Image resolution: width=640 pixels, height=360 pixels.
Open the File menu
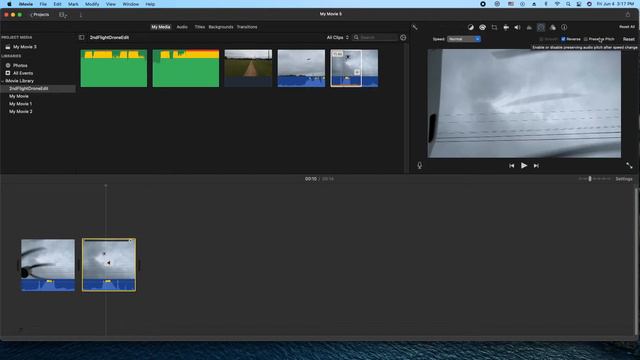(43, 4)
